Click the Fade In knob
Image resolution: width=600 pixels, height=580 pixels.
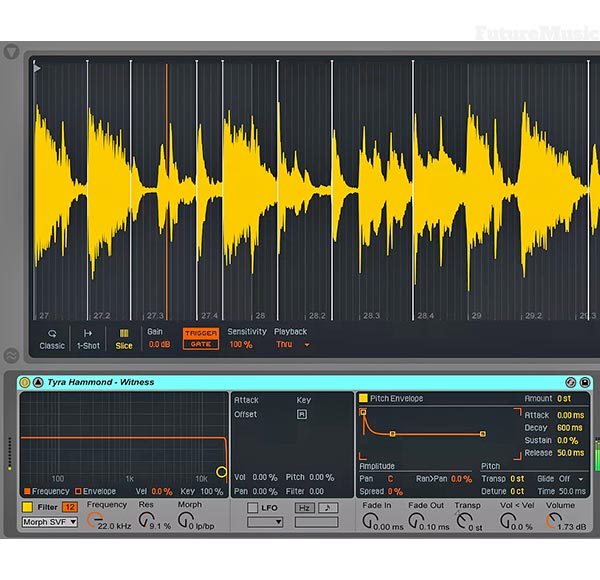tap(370, 521)
